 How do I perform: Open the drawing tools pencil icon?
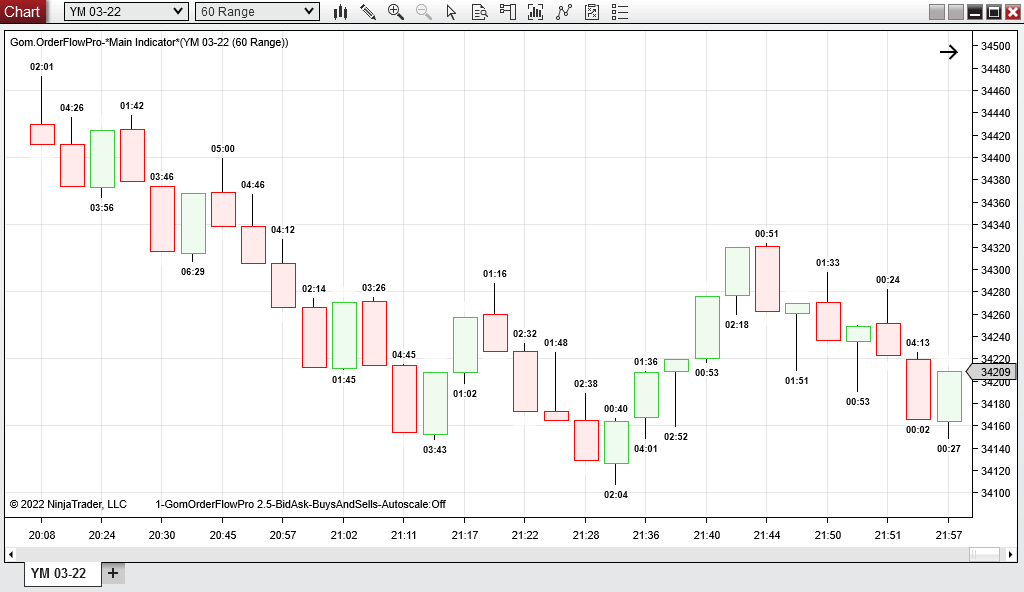tap(368, 12)
